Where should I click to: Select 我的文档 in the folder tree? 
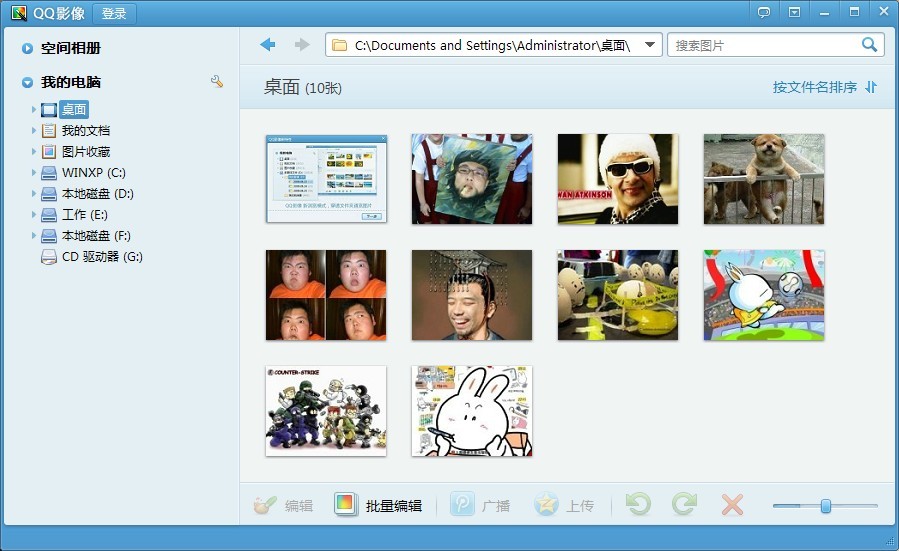[85, 131]
